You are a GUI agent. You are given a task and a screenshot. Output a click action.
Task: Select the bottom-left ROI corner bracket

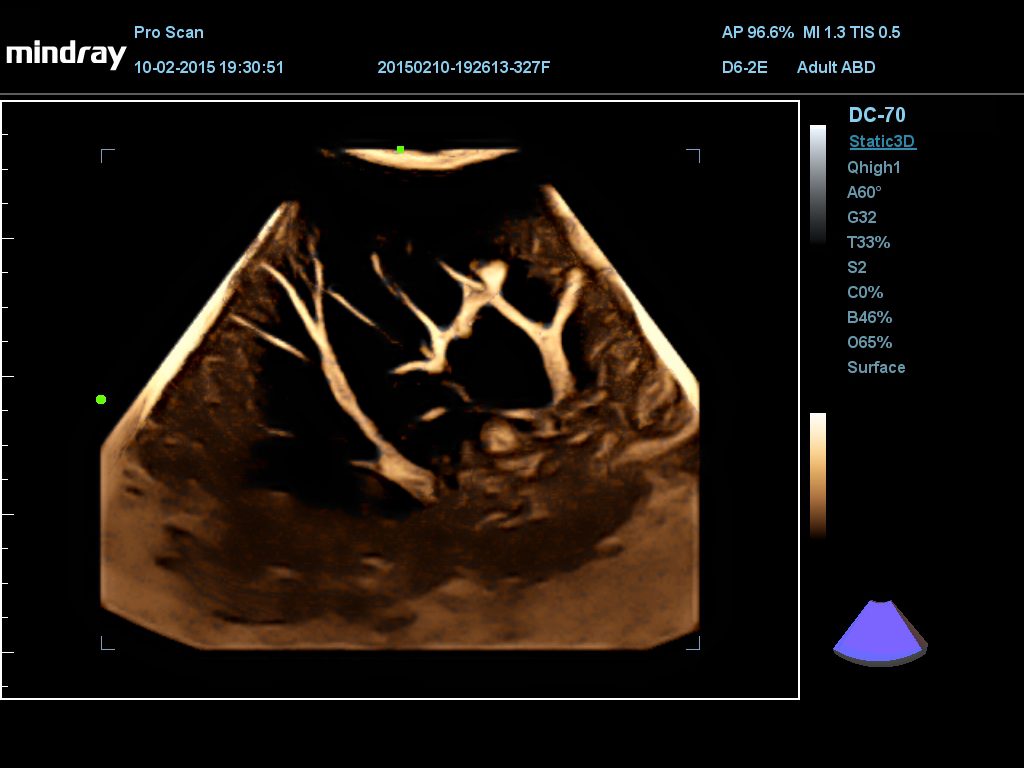coord(107,644)
